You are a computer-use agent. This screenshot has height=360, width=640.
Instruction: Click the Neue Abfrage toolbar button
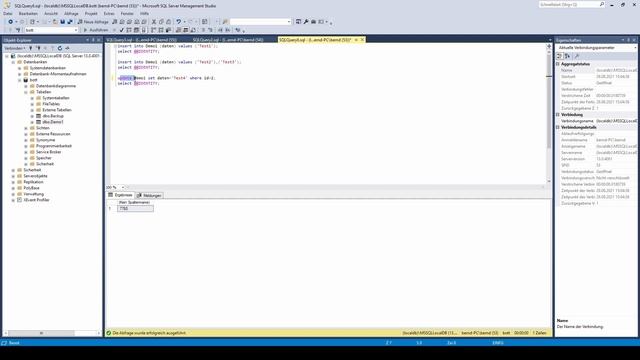coord(93,22)
